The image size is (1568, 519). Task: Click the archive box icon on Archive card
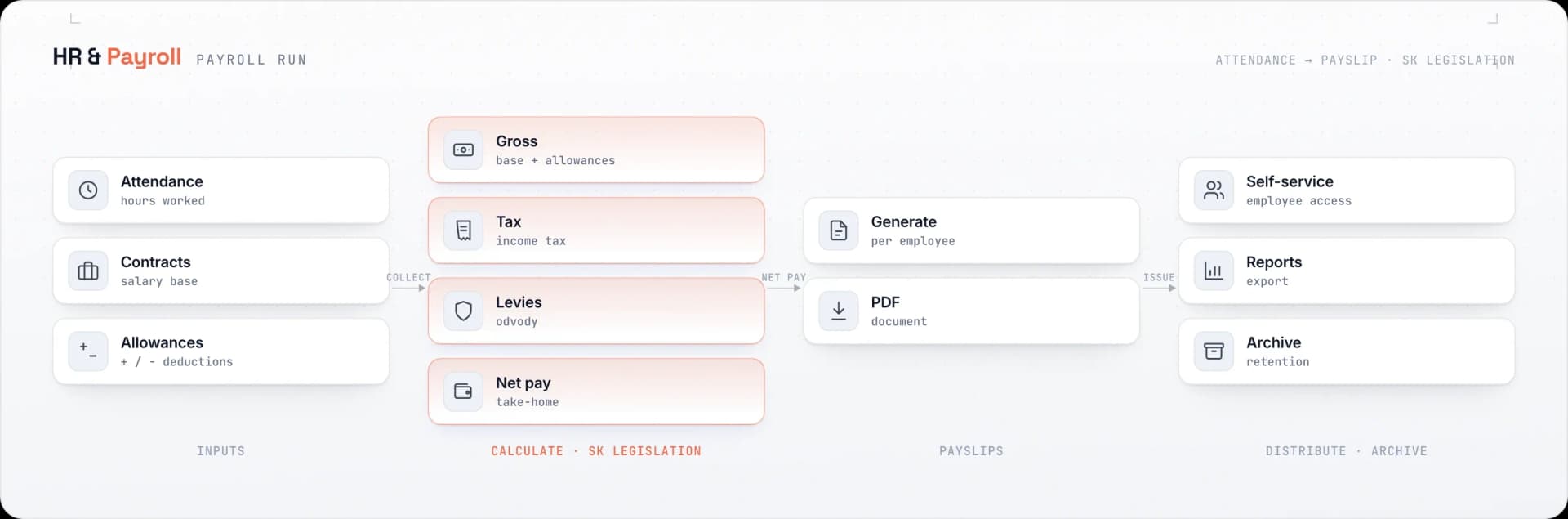tap(1214, 351)
